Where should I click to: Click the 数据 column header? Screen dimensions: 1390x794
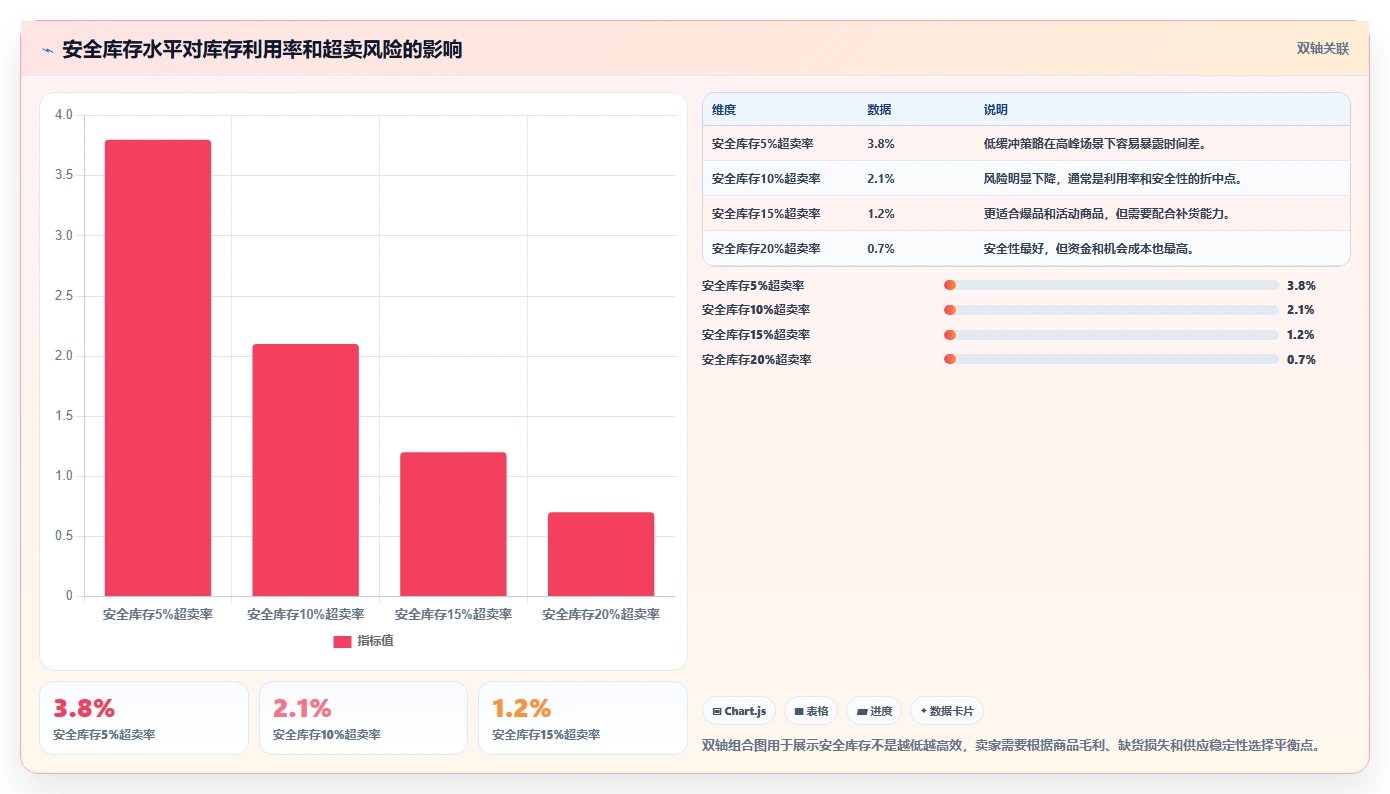point(879,110)
